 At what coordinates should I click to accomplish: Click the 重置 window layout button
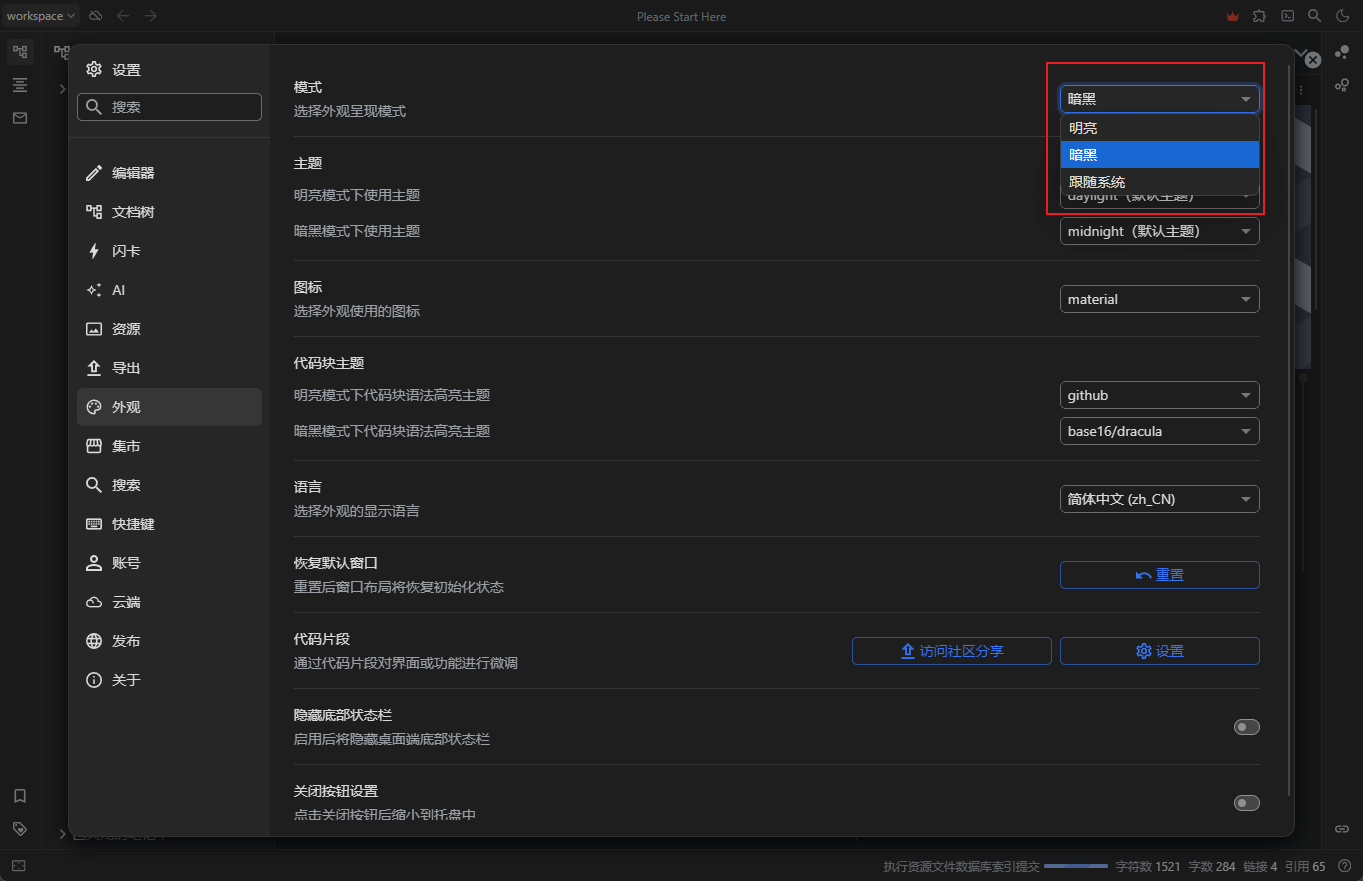(1159, 575)
